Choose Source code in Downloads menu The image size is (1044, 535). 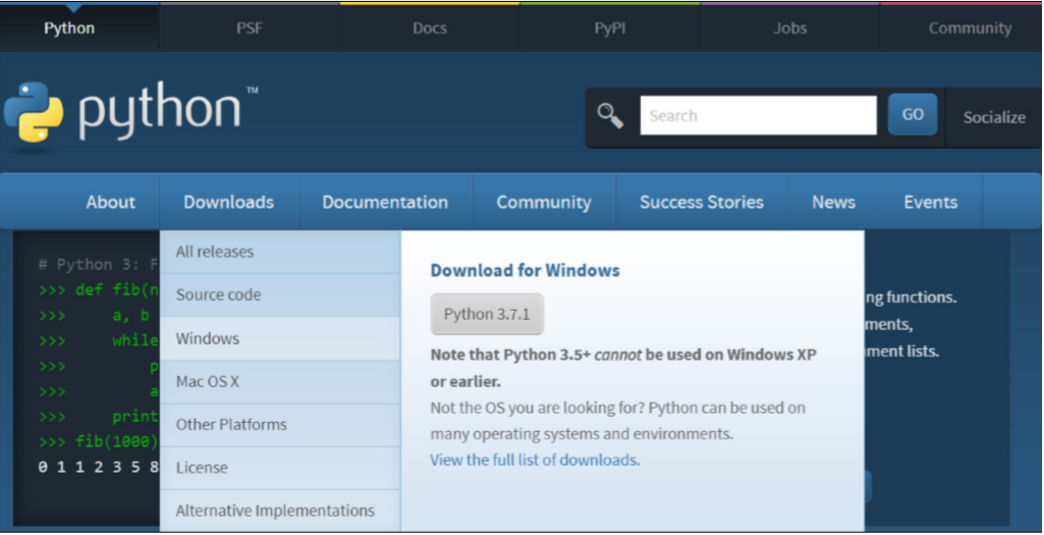[x=218, y=295]
